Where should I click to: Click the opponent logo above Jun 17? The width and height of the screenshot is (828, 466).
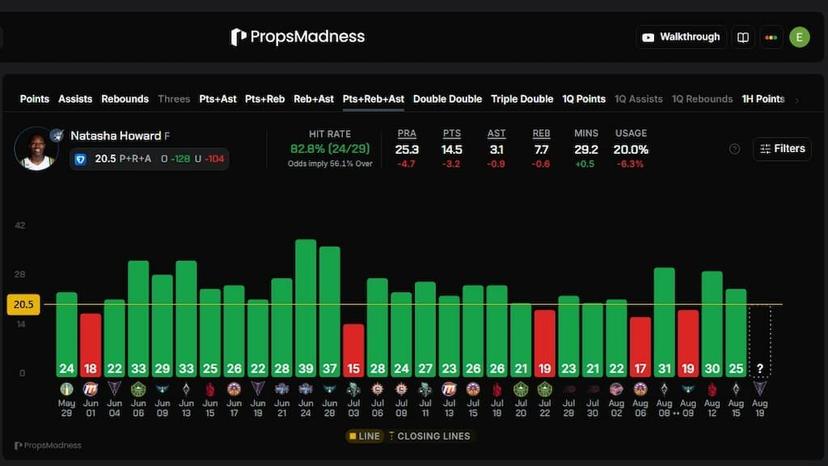point(234,389)
